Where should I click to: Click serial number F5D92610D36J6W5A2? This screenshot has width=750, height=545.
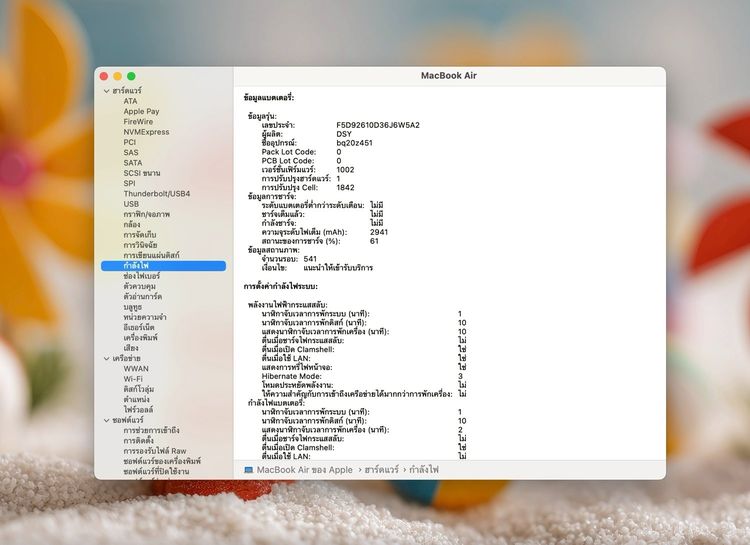click(x=378, y=125)
